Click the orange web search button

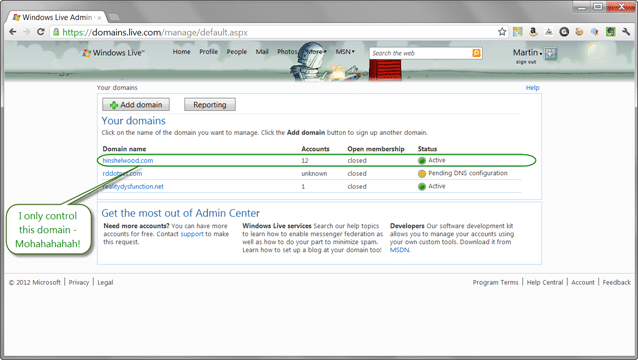click(476, 53)
